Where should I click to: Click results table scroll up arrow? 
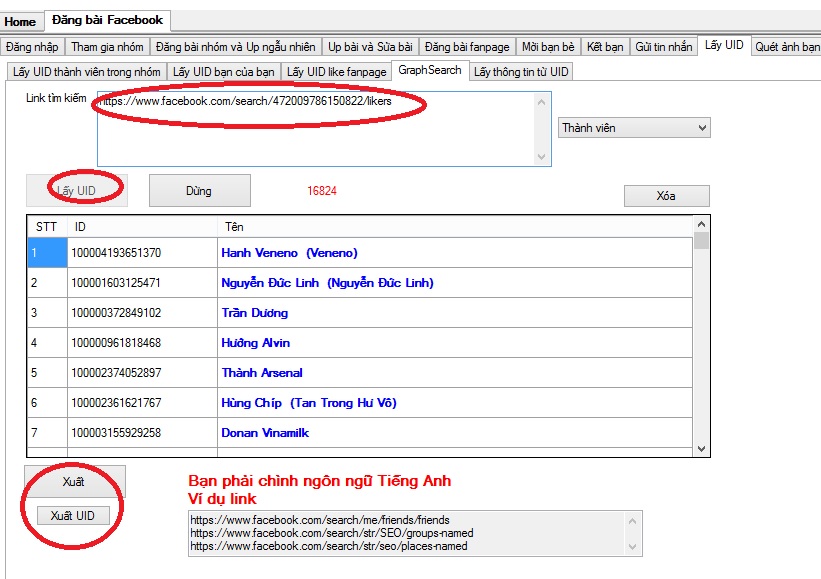[702, 224]
